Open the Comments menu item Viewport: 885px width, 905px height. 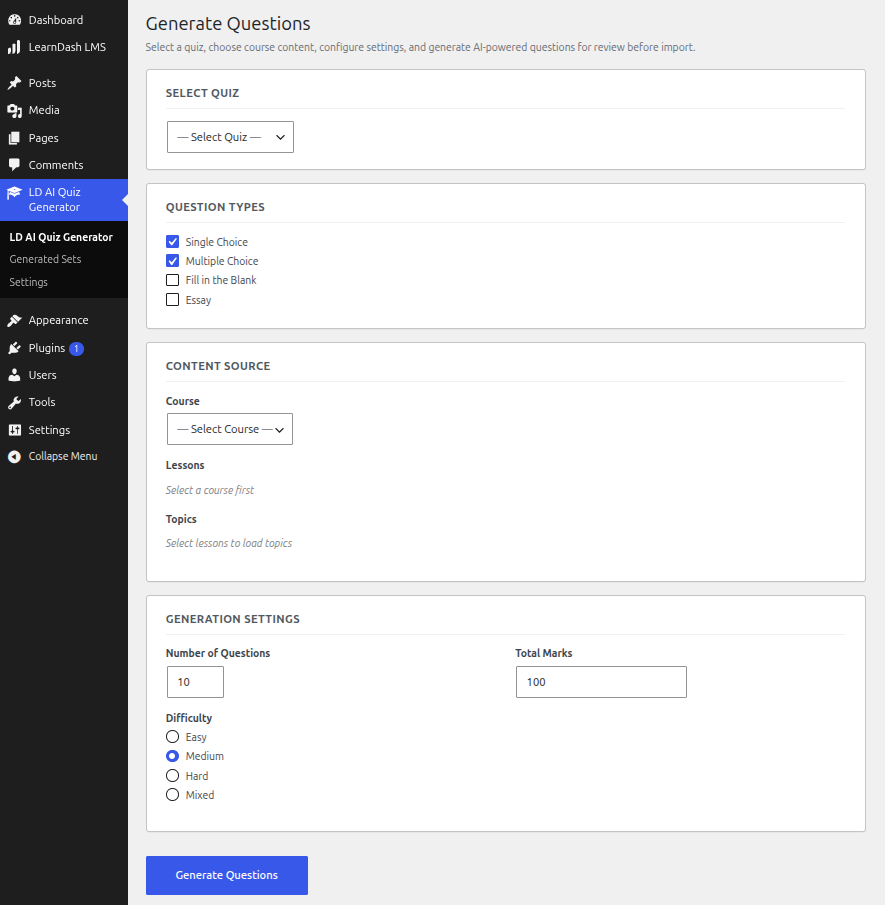[55, 165]
